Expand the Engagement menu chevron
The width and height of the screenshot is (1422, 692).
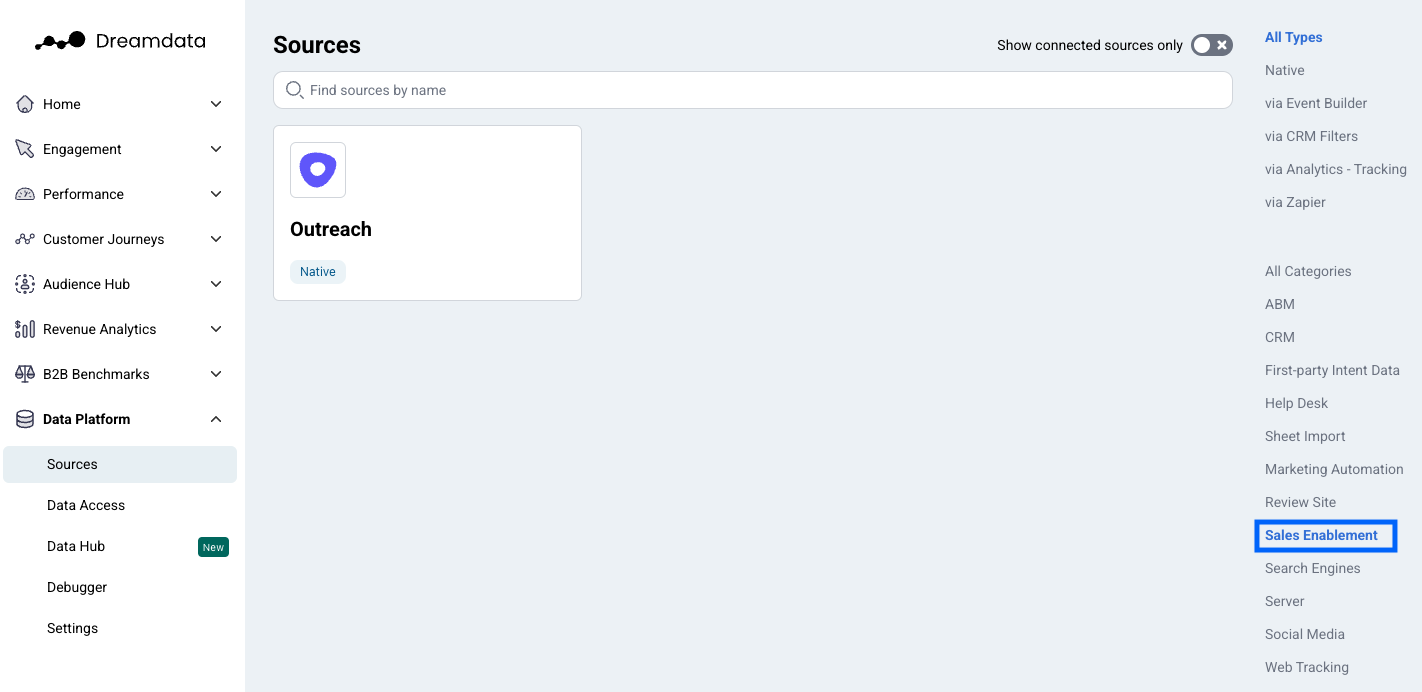coord(216,149)
